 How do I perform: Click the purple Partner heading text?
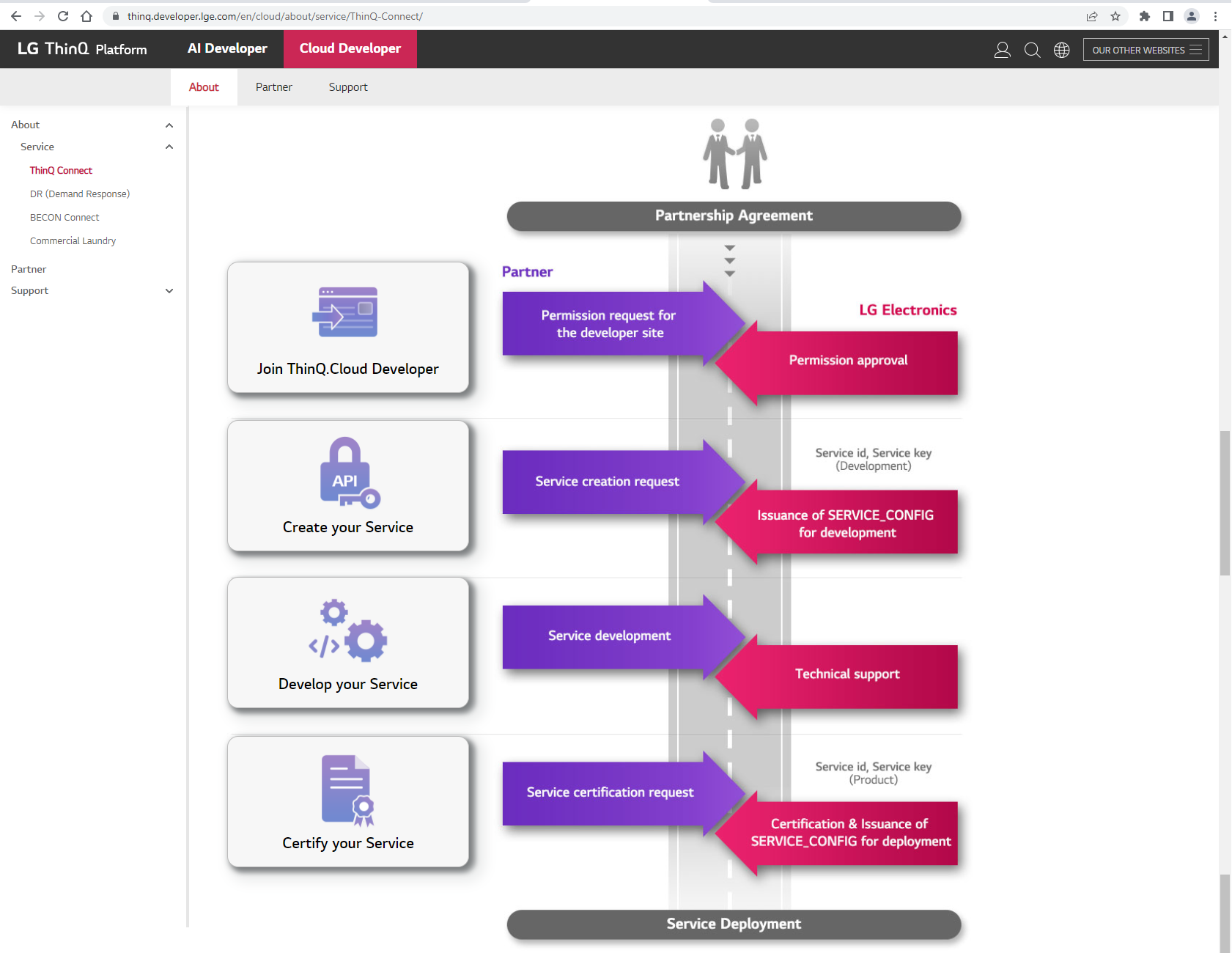pos(527,272)
